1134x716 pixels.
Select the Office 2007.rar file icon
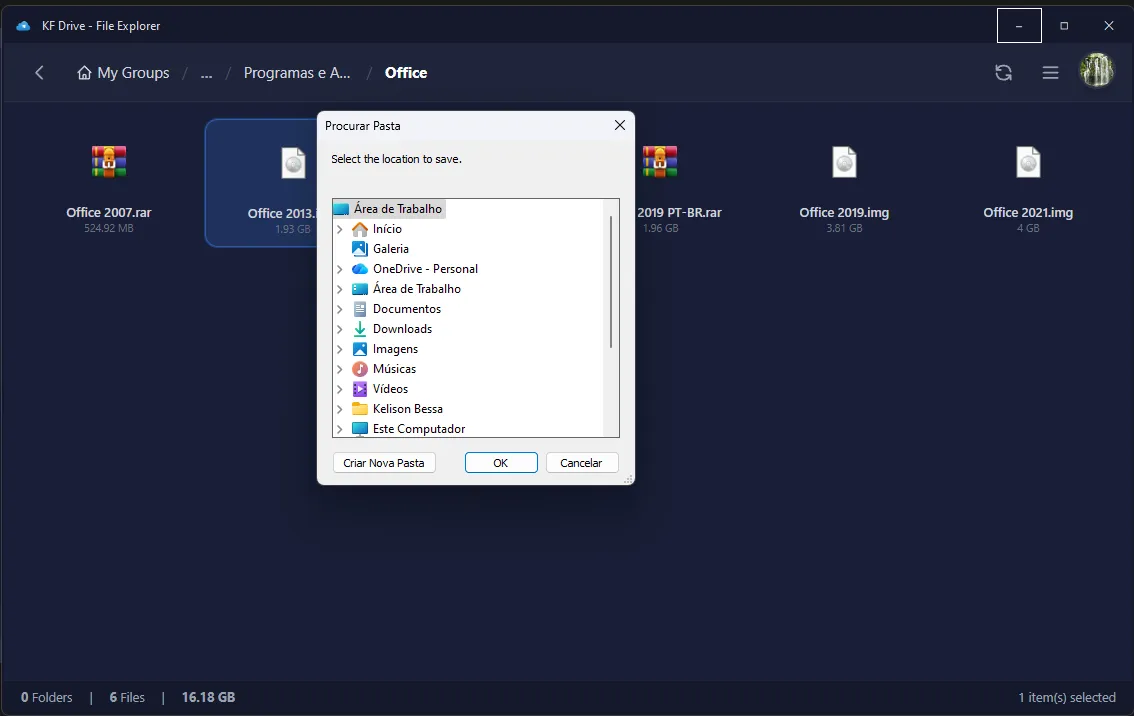pyautogui.click(x=109, y=162)
